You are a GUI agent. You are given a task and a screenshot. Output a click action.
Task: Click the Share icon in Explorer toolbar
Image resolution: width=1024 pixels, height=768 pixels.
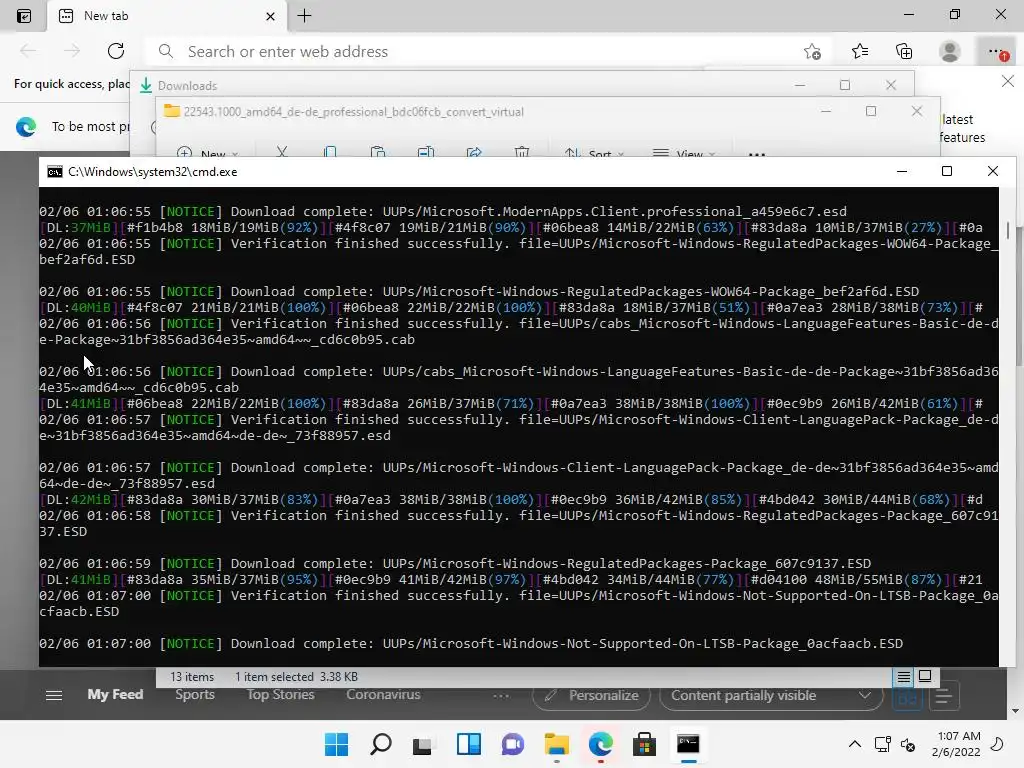(x=474, y=152)
